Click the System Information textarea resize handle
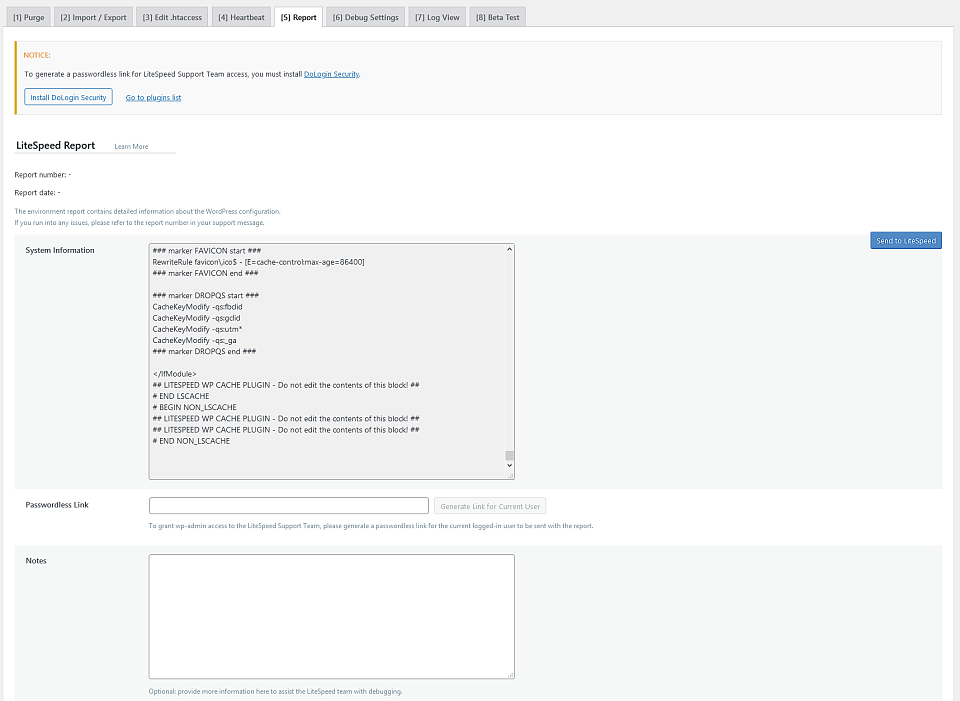Viewport: 960px width, 701px height. (x=511, y=476)
